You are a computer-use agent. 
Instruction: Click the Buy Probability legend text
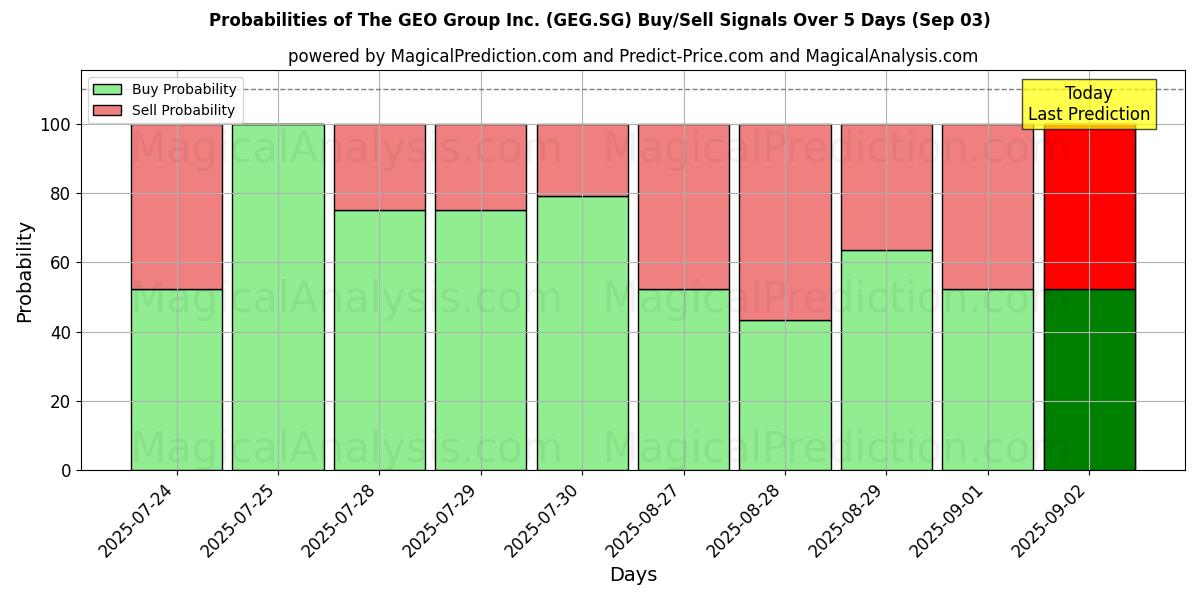coord(184,90)
